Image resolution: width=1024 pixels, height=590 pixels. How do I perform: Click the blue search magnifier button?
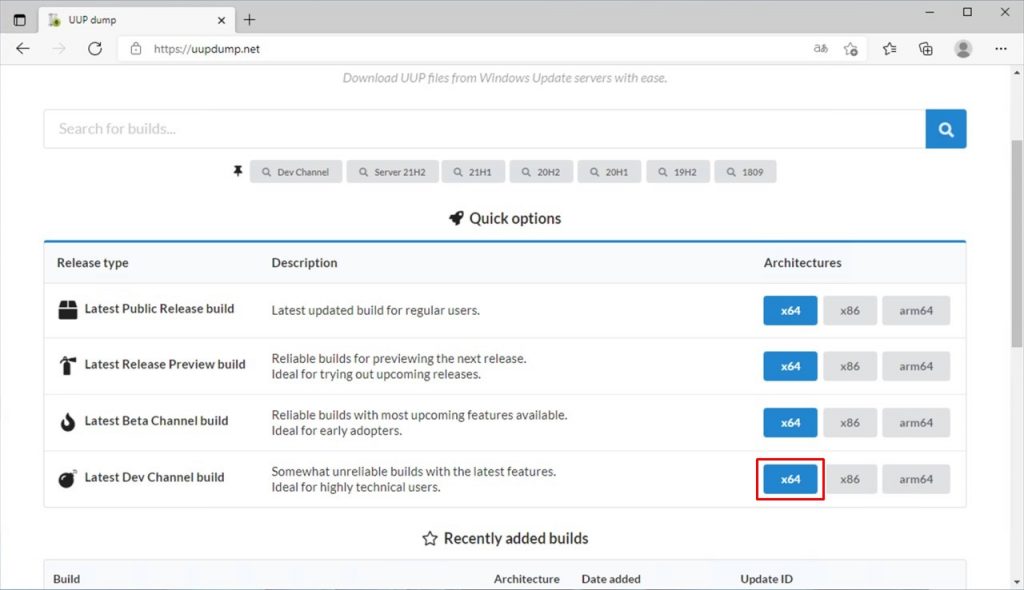(x=946, y=129)
